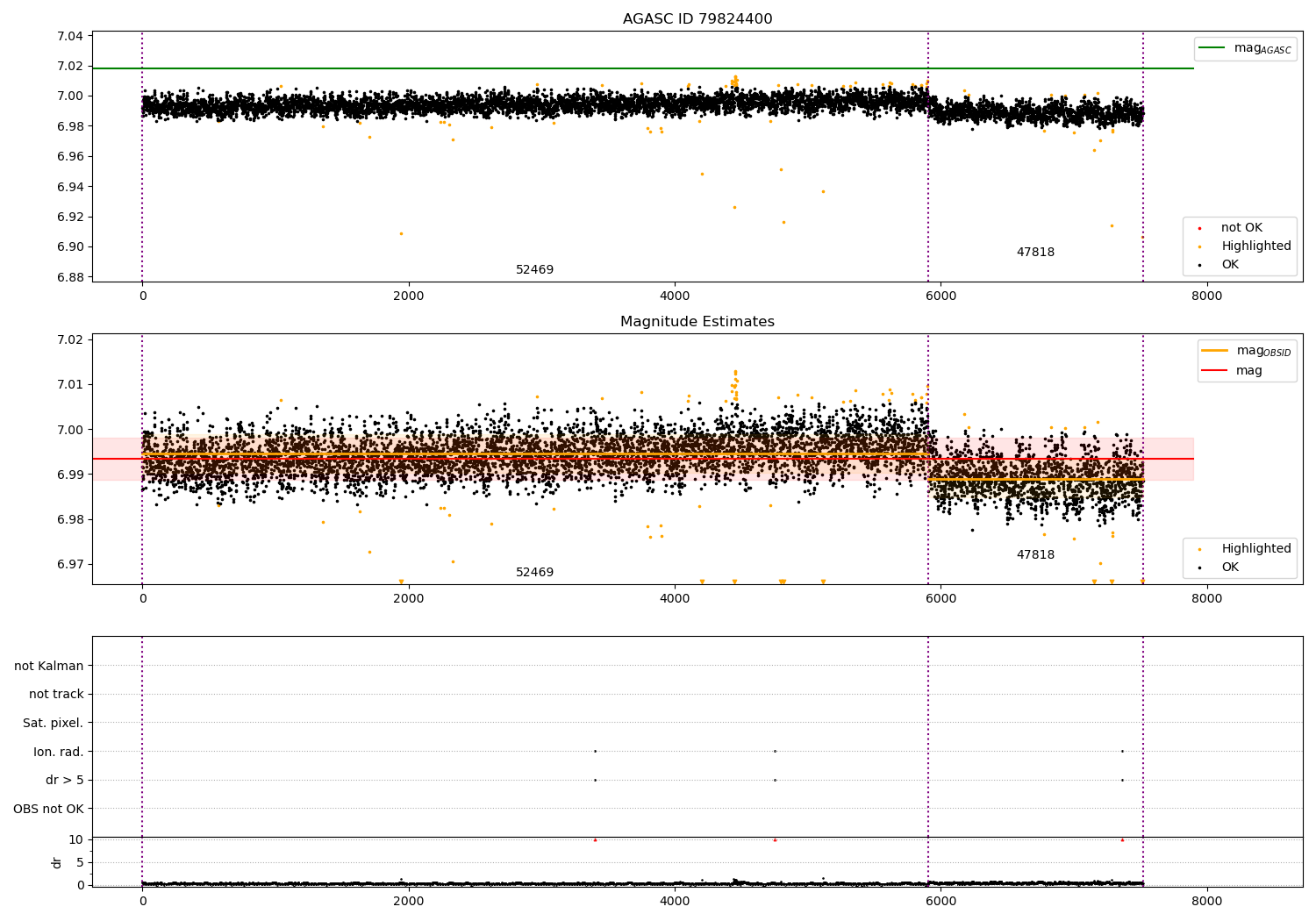Click the "dr" y-axis label
The width and height of the screenshot is (1316, 921).
click(57, 862)
